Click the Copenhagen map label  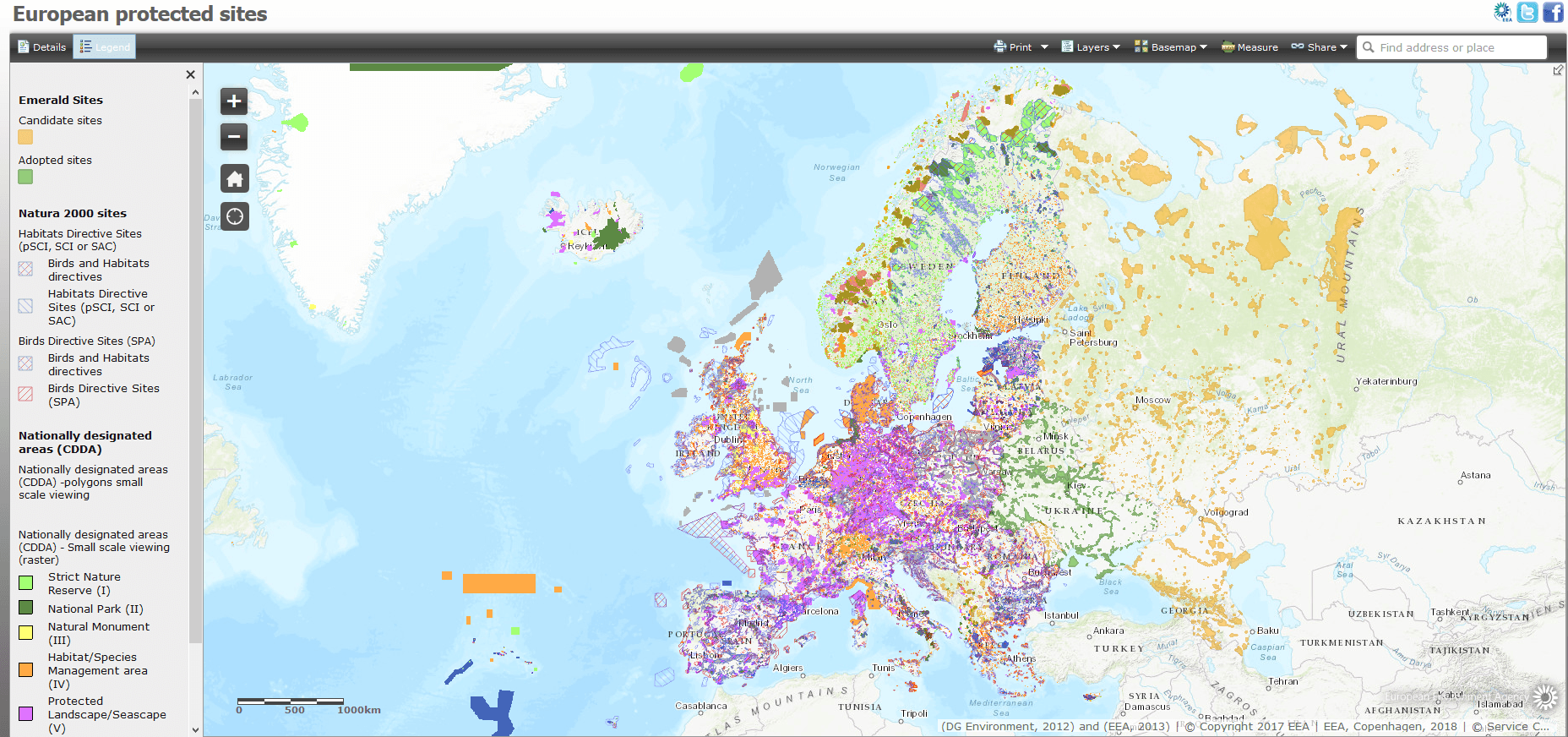[924, 417]
